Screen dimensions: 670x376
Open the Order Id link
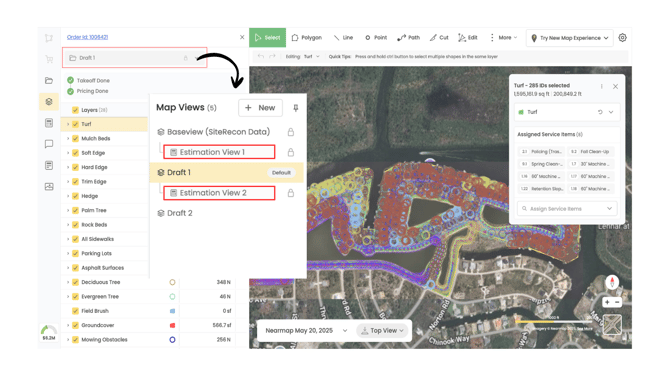click(x=88, y=37)
